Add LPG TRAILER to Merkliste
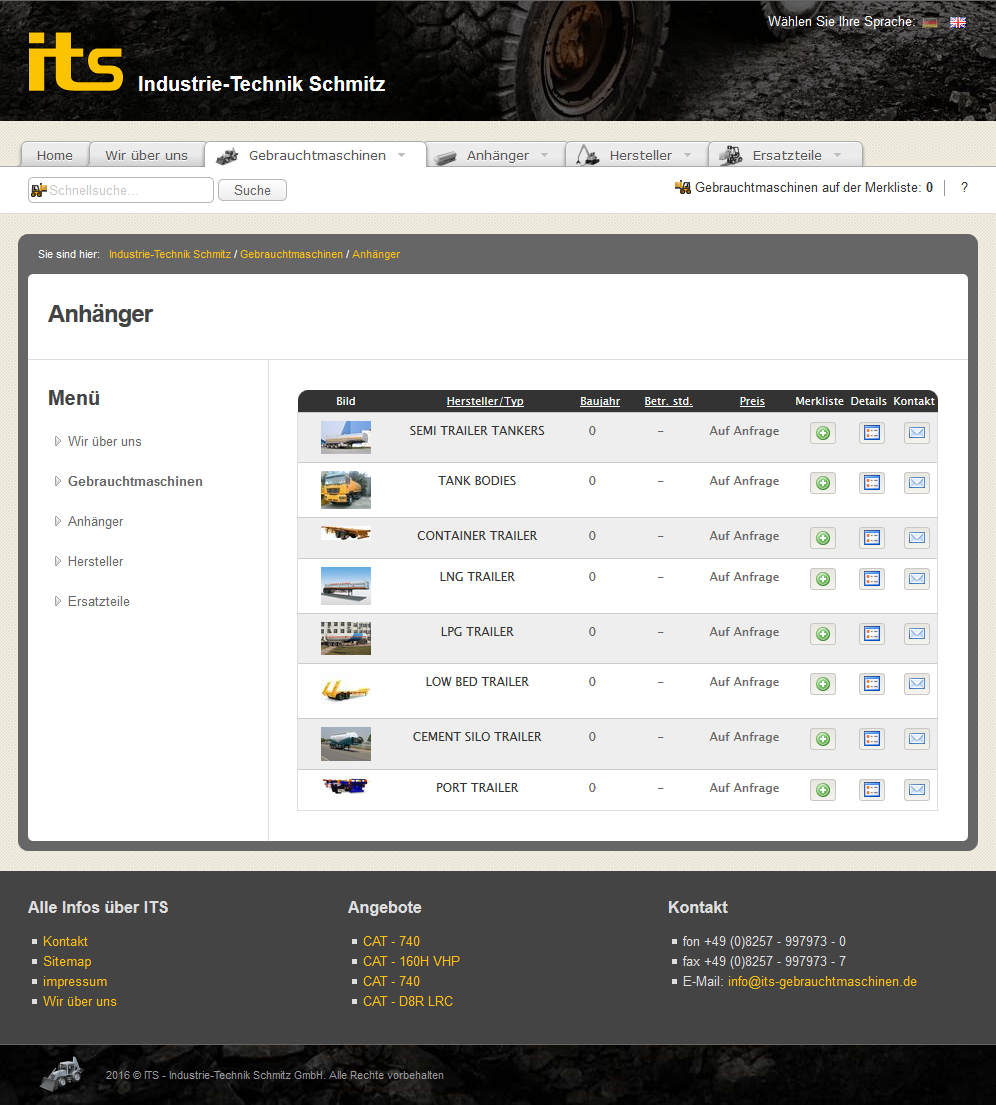The height and width of the screenshot is (1105, 996). tap(823, 634)
